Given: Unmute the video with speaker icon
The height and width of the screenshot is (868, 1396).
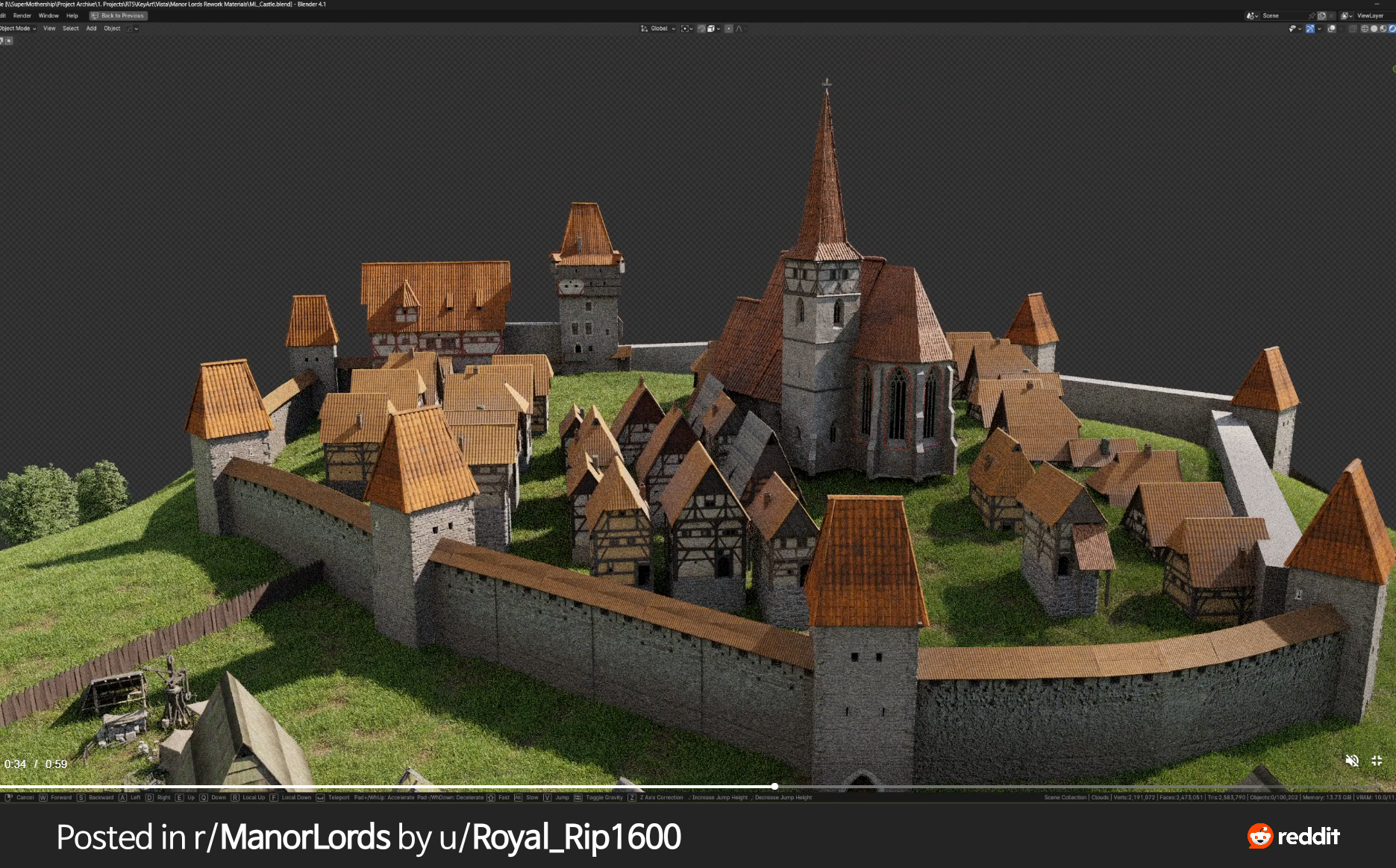Looking at the screenshot, I should coord(1351,761).
